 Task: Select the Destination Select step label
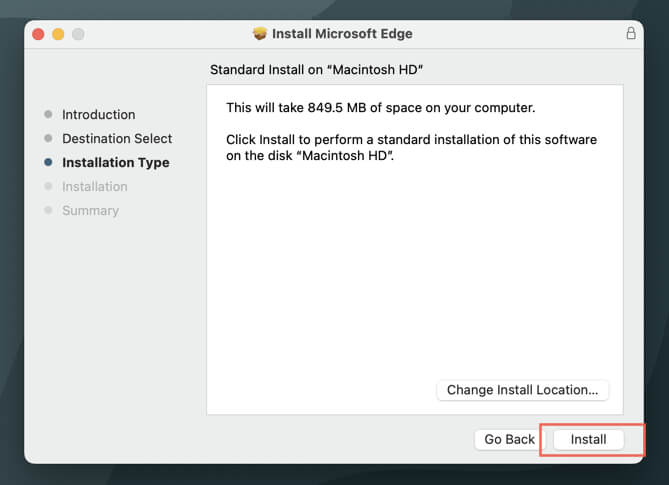(x=117, y=139)
